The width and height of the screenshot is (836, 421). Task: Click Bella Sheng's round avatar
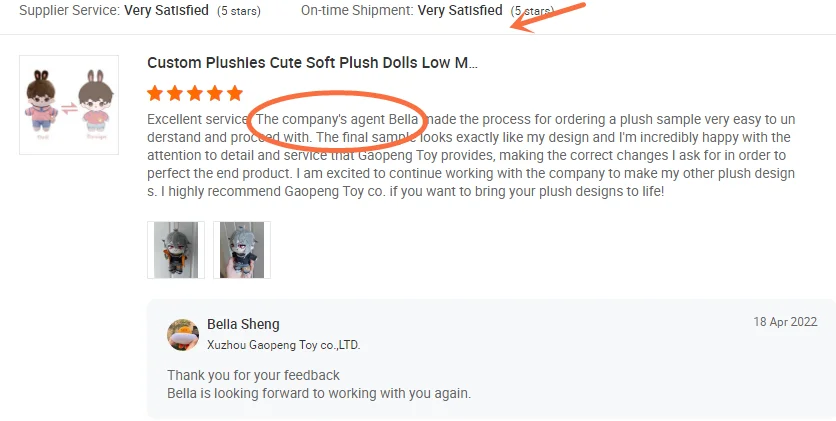[x=182, y=334]
